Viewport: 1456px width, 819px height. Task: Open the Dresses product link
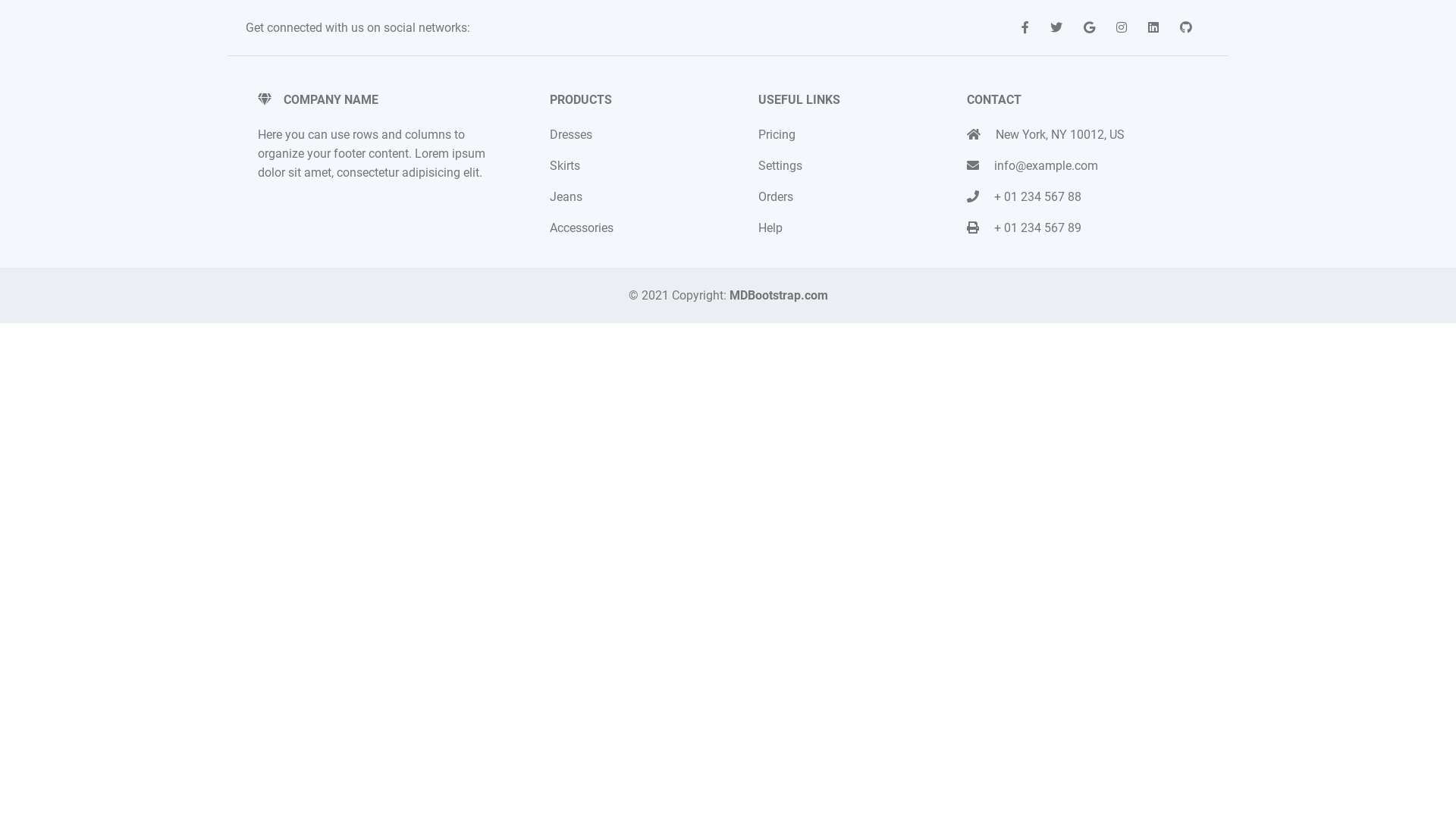coord(571,134)
